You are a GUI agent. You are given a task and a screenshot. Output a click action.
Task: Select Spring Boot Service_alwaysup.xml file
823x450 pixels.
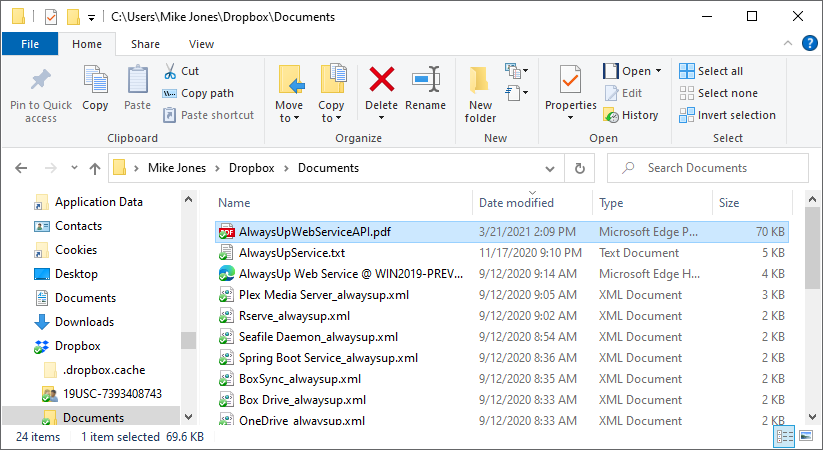(x=502, y=358)
